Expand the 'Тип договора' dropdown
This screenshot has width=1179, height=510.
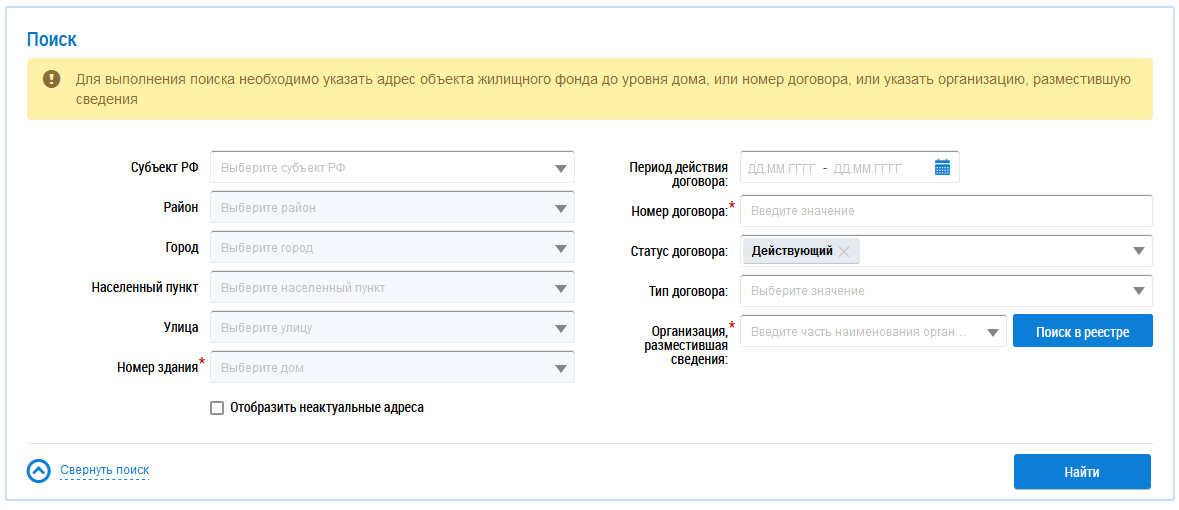1139,291
